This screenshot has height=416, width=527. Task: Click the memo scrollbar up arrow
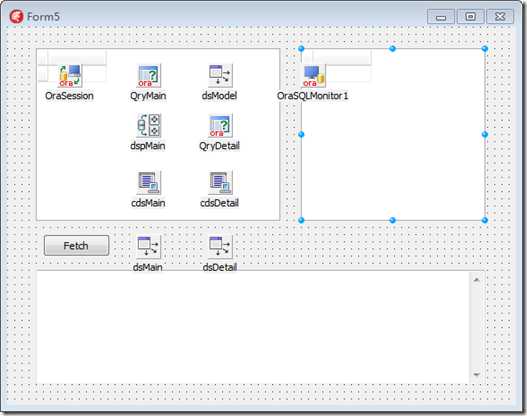(476, 280)
